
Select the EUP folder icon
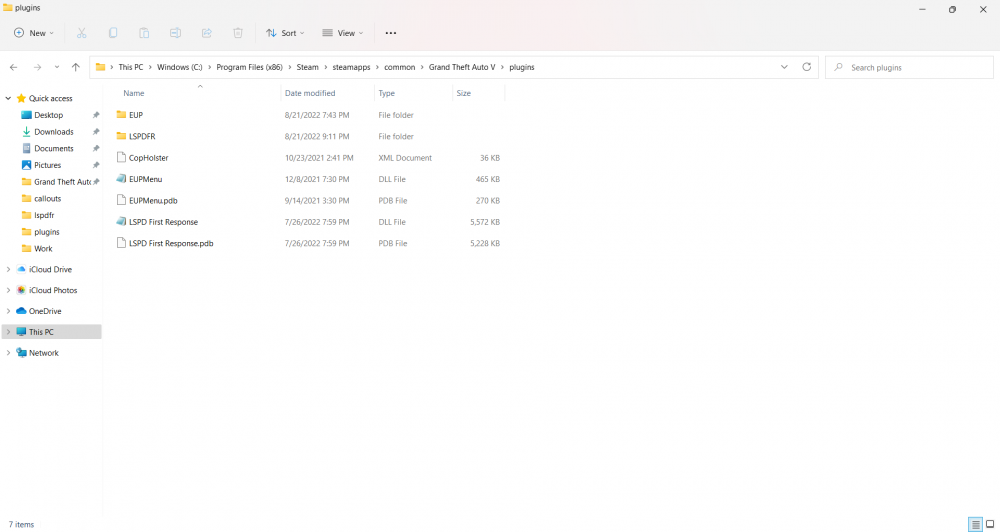point(121,115)
